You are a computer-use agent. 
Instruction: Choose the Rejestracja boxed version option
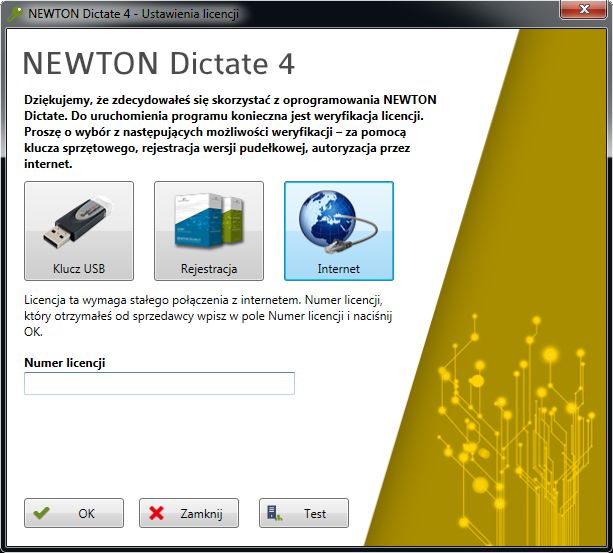(x=209, y=231)
